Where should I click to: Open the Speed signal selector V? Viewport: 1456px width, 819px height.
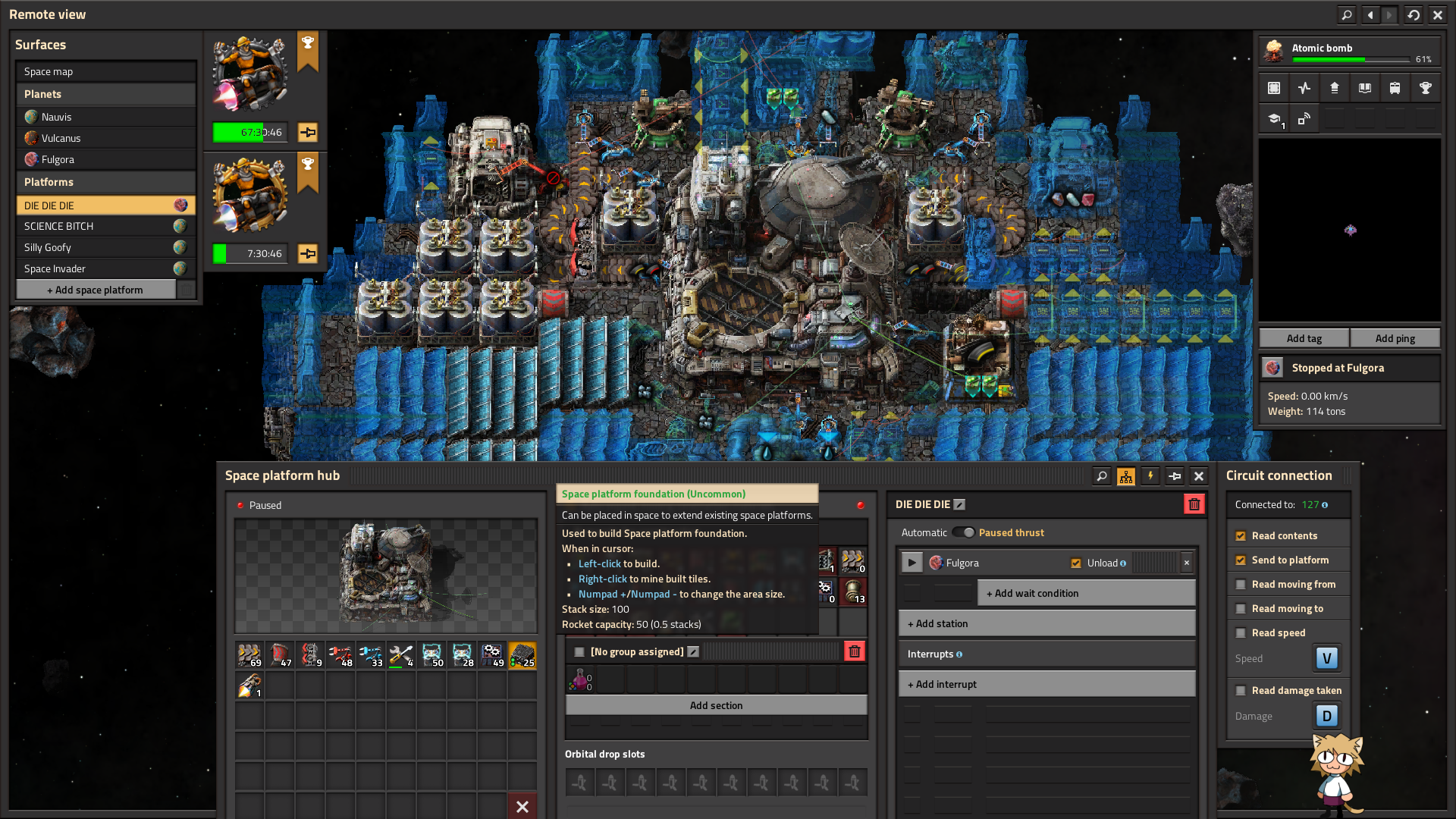pyautogui.click(x=1326, y=658)
